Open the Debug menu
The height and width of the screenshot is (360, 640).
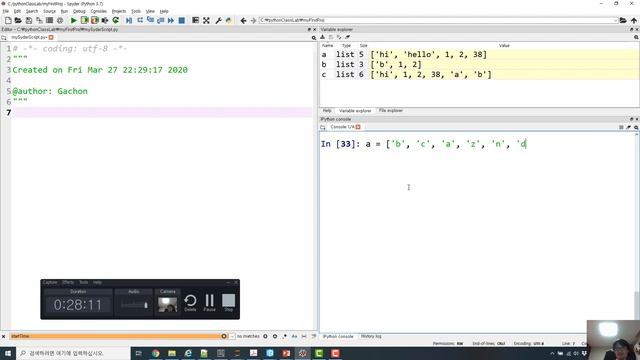79,11
